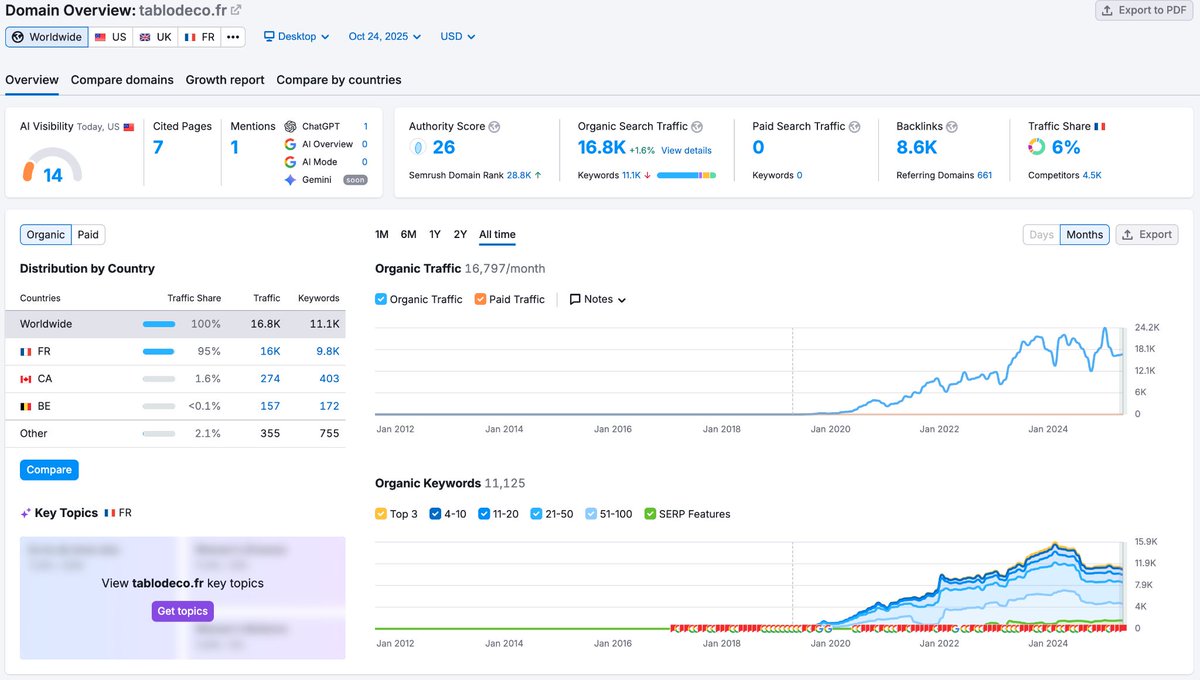1200x680 pixels.
Task: Click the Organic Search Traffic info icon
Action: (x=697, y=127)
